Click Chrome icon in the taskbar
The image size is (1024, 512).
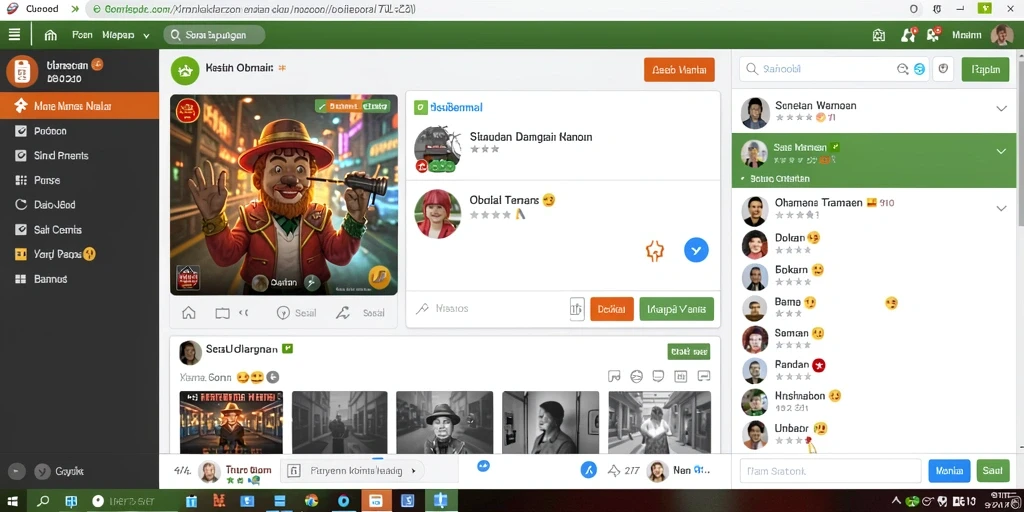tap(312, 501)
